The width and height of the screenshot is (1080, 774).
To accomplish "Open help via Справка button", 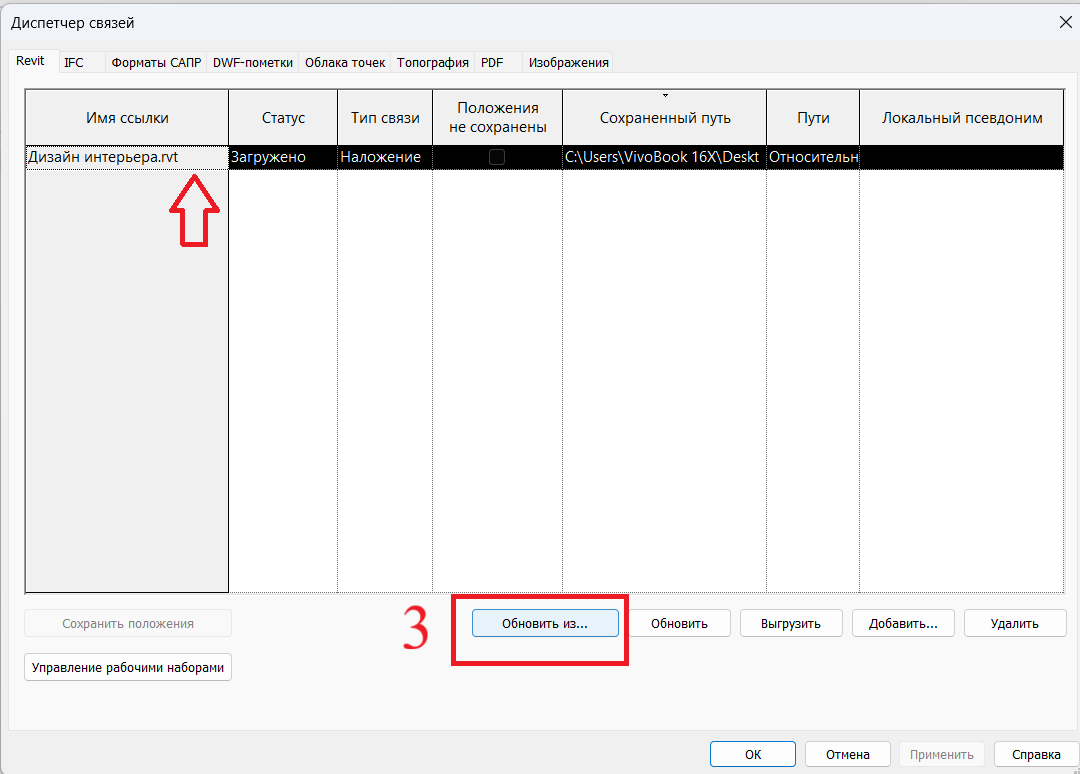I will point(1036,754).
